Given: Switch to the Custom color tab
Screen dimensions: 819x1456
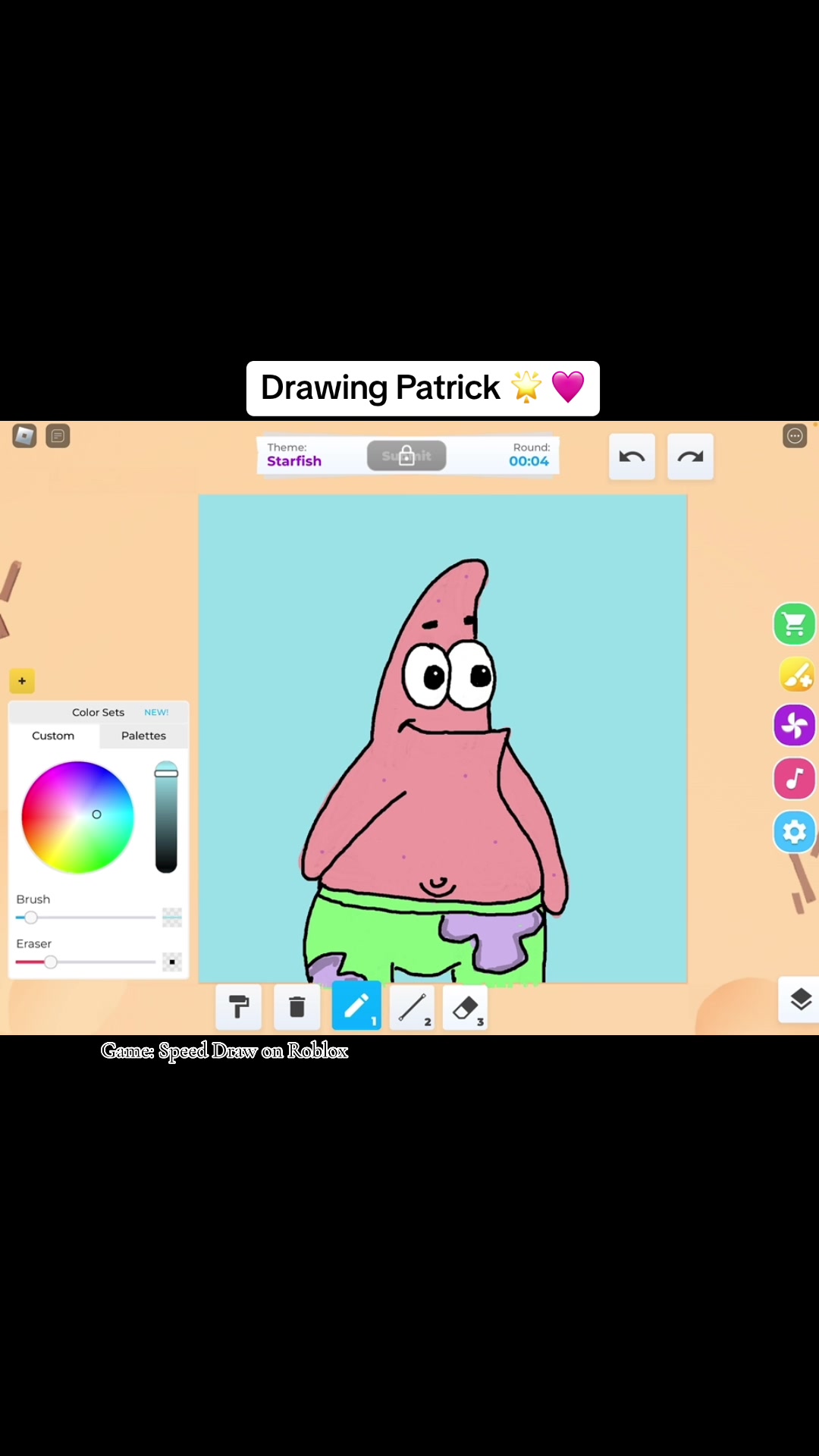Looking at the screenshot, I should tap(53, 736).
